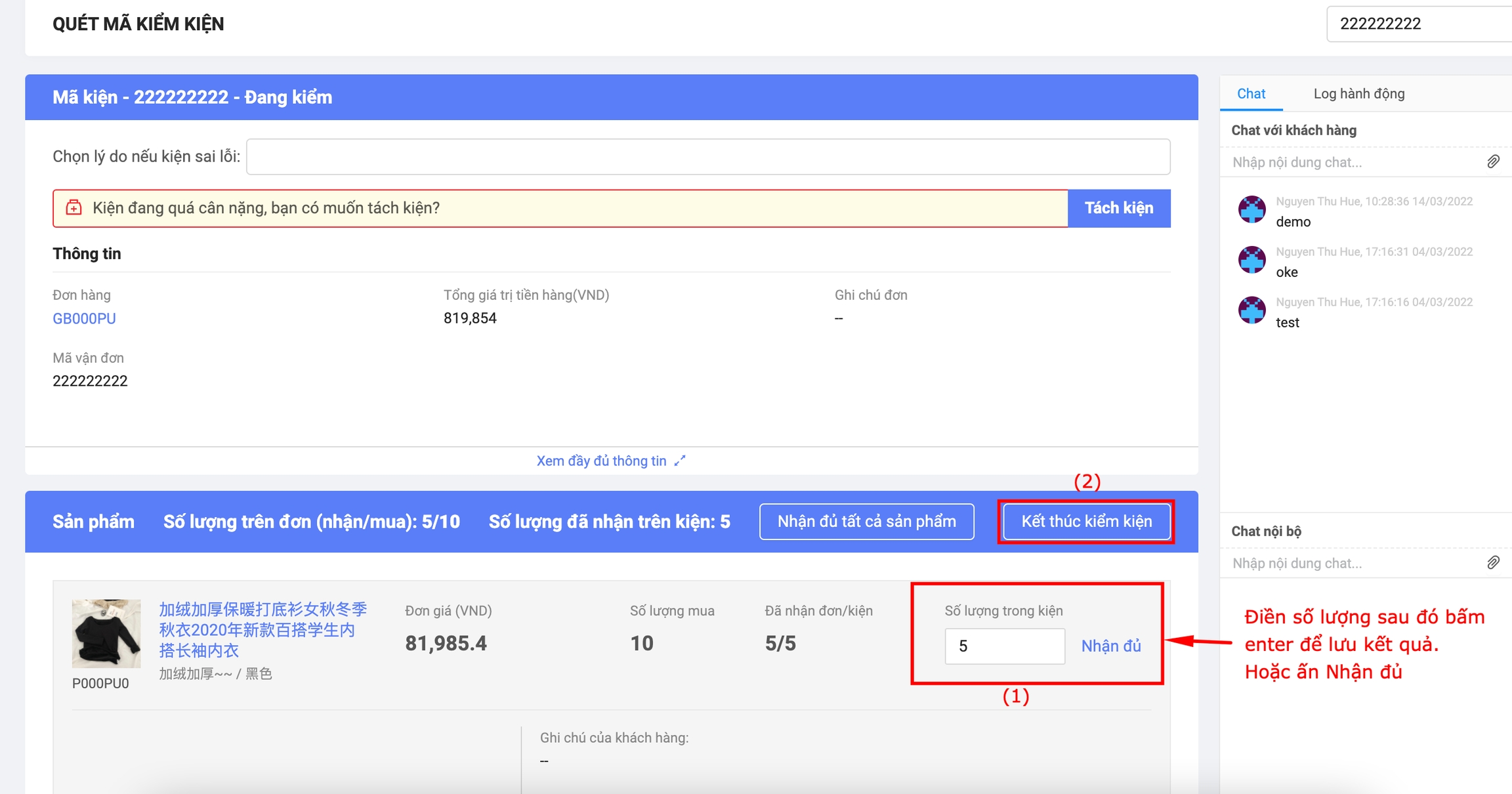The width and height of the screenshot is (1512, 794).
Task: Click attachment paperclip in customer chat
Action: pos(1493,161)
